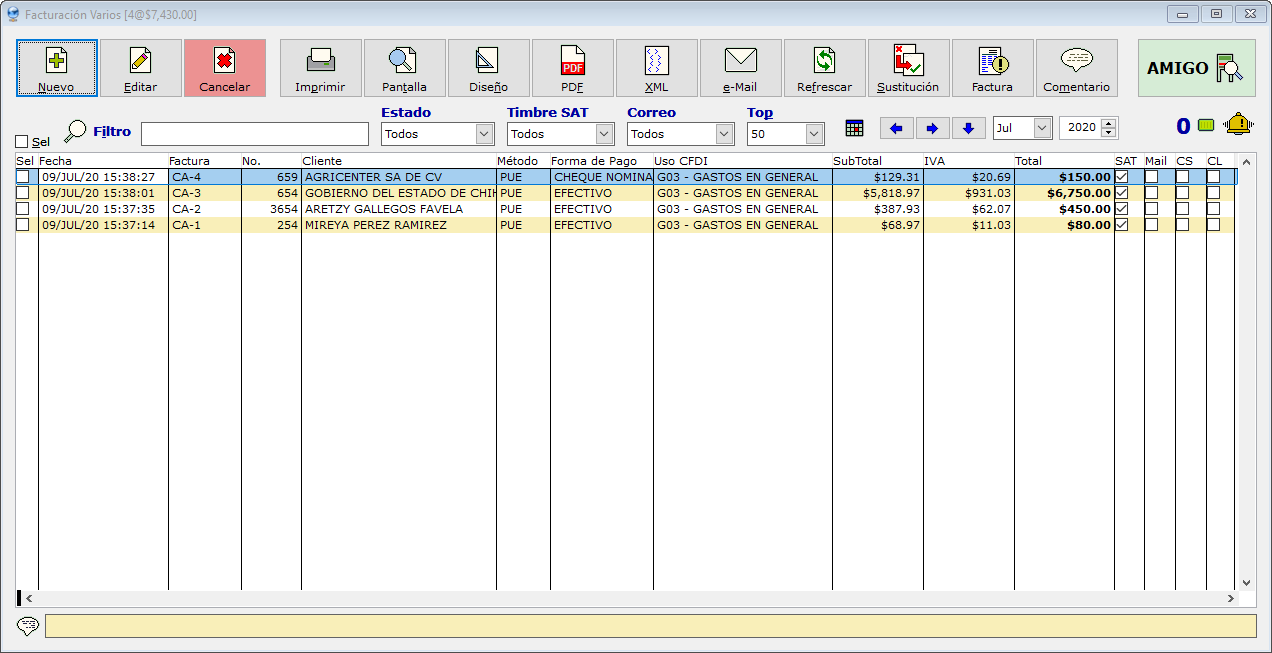This screenshot has height=653, width=1272.
Task: Click the Sustitución icon
Action: pos(908,68)
